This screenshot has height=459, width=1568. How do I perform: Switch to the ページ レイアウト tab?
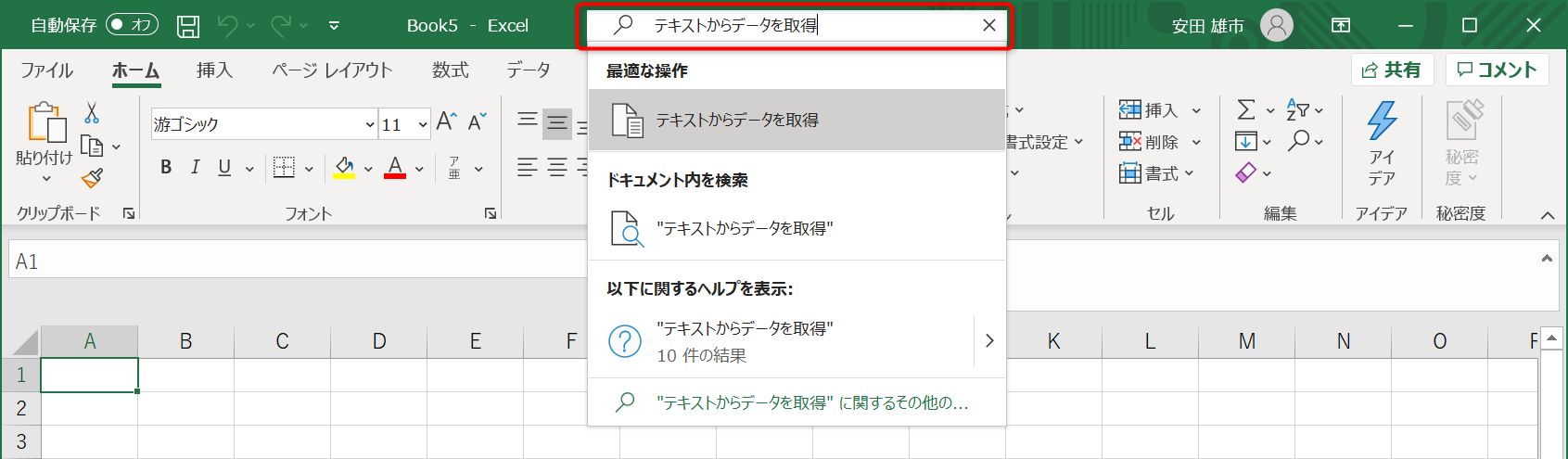click(x=332, y=70)
